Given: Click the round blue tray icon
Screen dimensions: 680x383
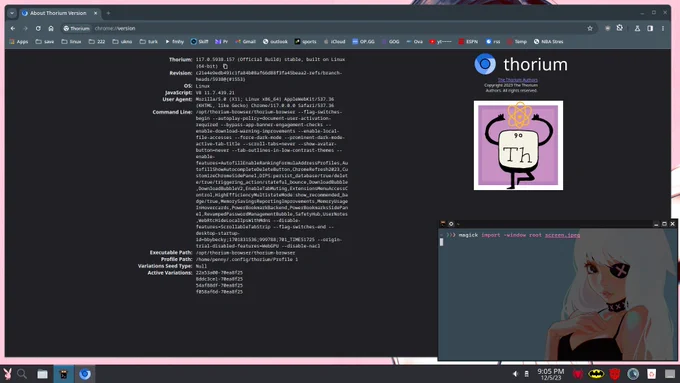Looking at the screenshot, I should 633,374.
